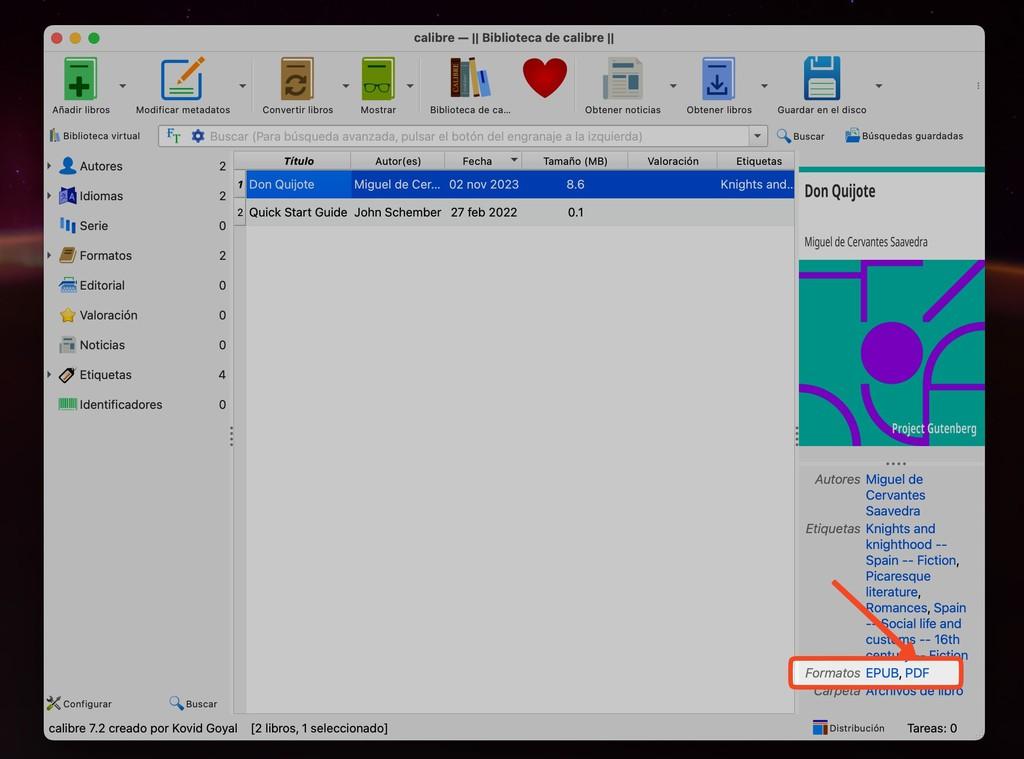The height and width of the screenshot is (759, 1024).
Task: Click the Miguel de Cervantes Saavedra author link
Action: click(895, 495)
